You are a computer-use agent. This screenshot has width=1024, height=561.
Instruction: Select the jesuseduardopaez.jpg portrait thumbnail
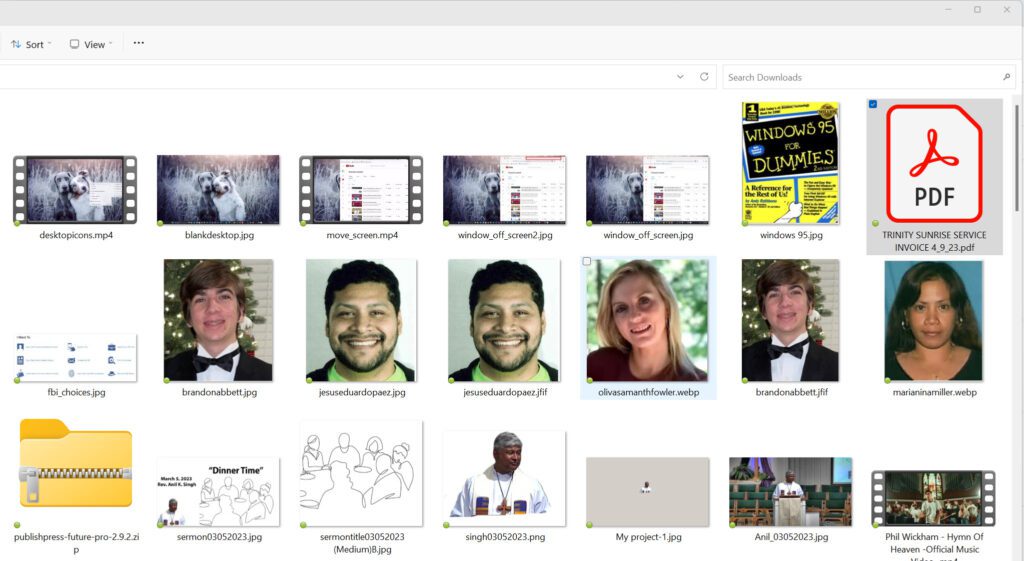tap(361, 320)
